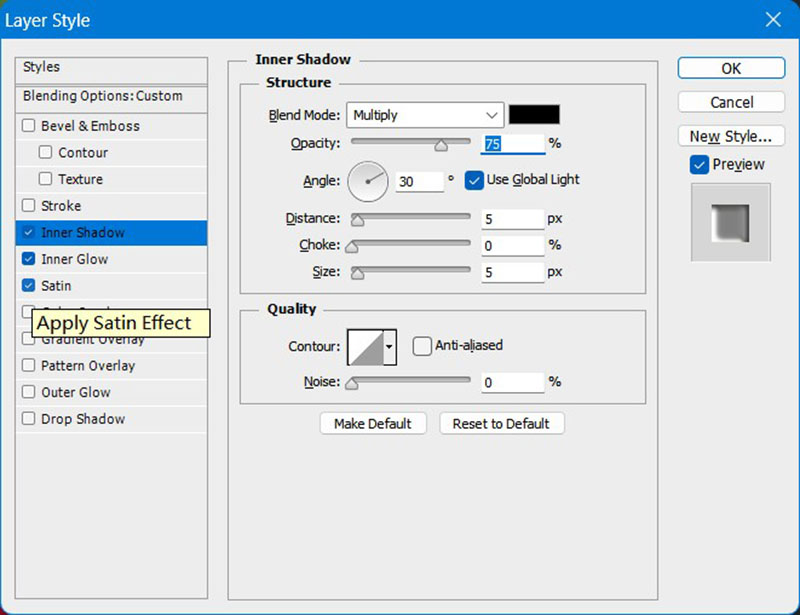The height and width of the screenshot is (615, 800).
Task: Click the New Style... button
Action: coord(731,136)
